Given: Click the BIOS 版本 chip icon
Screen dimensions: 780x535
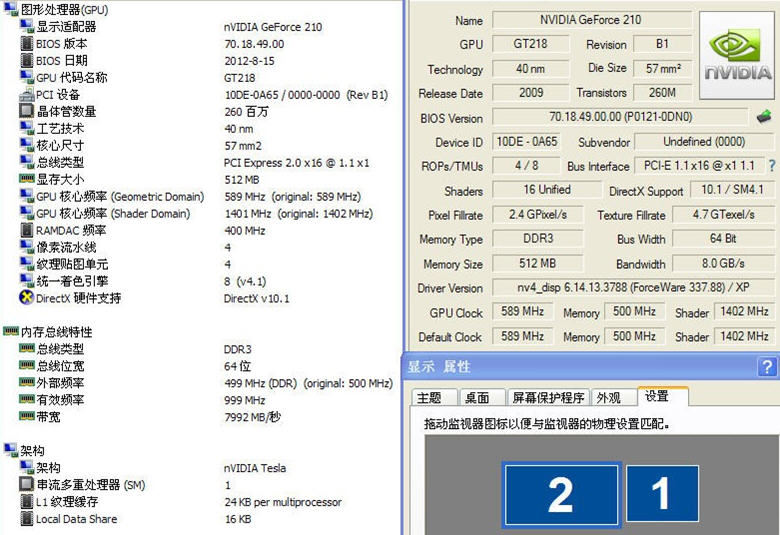Looking at the screenshot, I should pyautogui.click(x=27, y=43).
